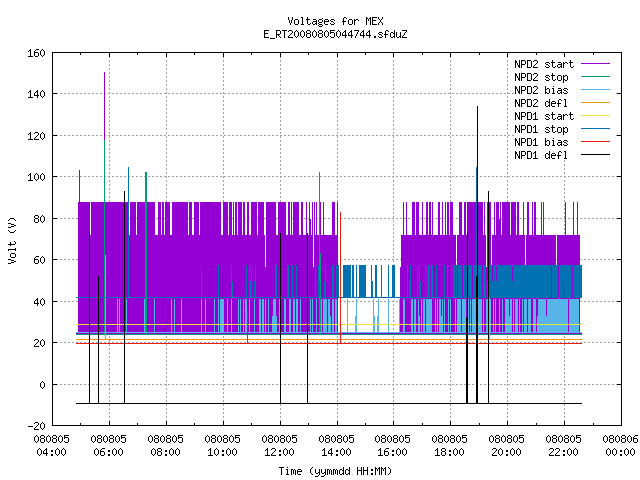The image size is (640, 480).
Task: Click the 16:00 x-axis time label
Action: tap(393, 452)
